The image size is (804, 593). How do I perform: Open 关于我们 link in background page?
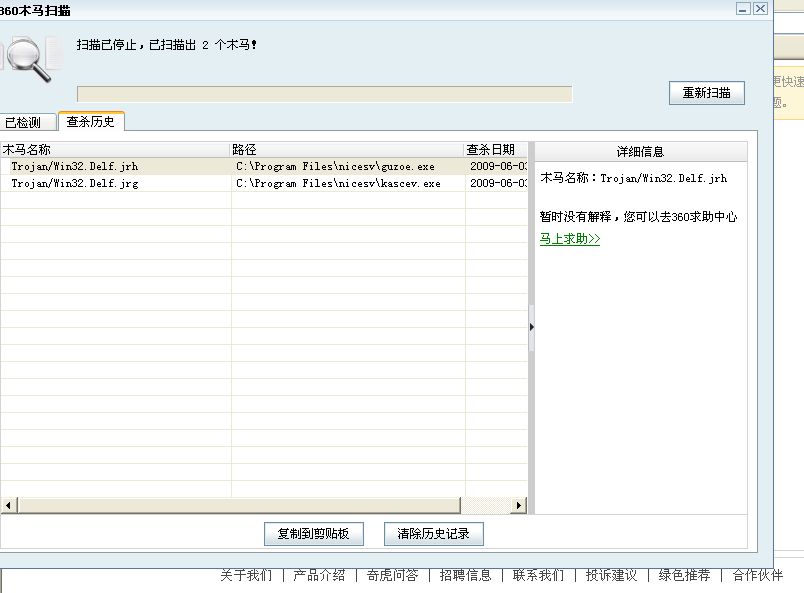[246, 575]
